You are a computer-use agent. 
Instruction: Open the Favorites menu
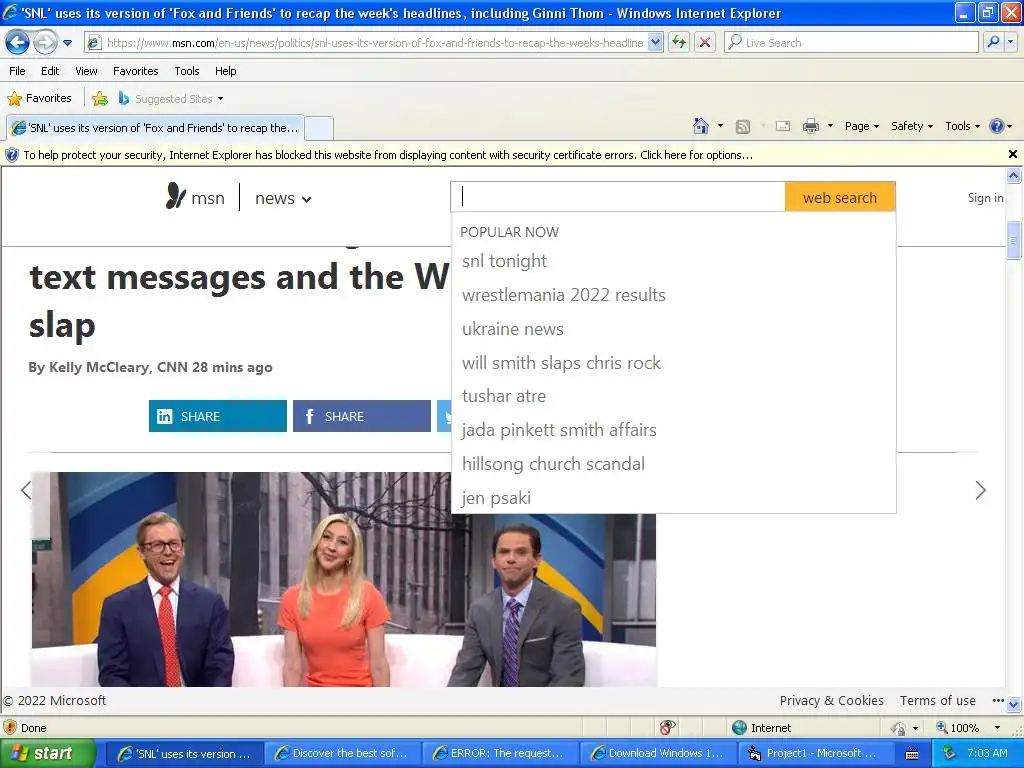click(135, 71)
